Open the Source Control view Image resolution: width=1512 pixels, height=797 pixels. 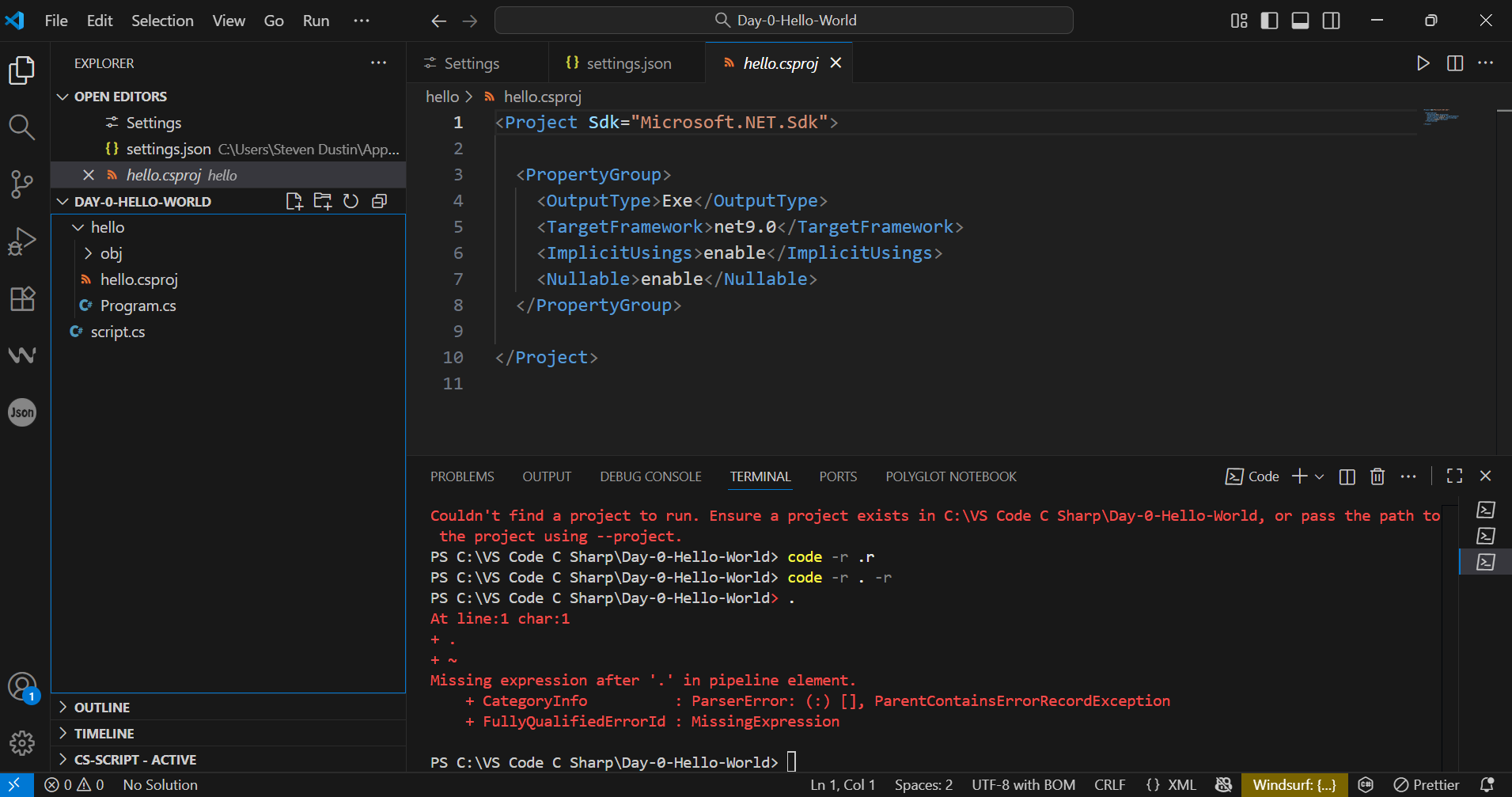point(22,184)
